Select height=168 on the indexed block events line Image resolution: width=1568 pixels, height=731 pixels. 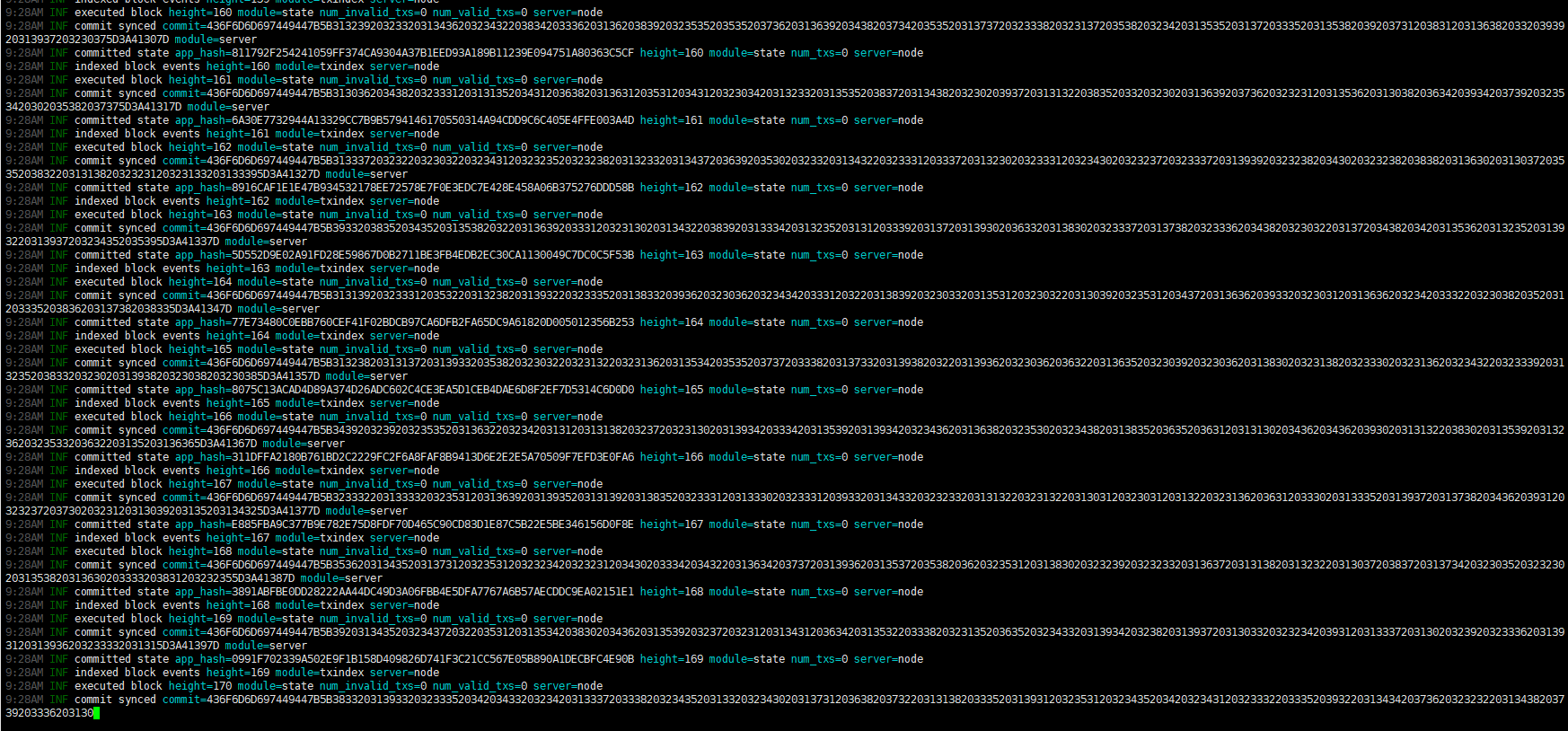[238, 605]
